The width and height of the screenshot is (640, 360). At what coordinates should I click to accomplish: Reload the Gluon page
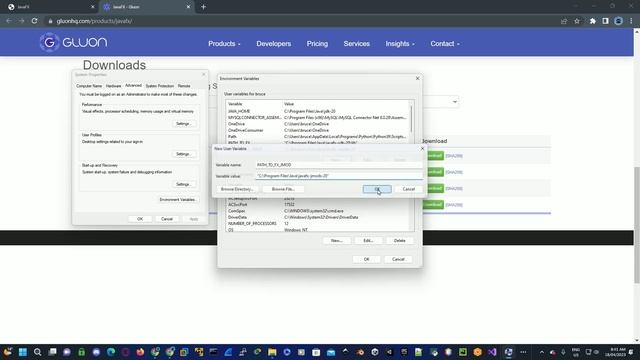[34, 21]
